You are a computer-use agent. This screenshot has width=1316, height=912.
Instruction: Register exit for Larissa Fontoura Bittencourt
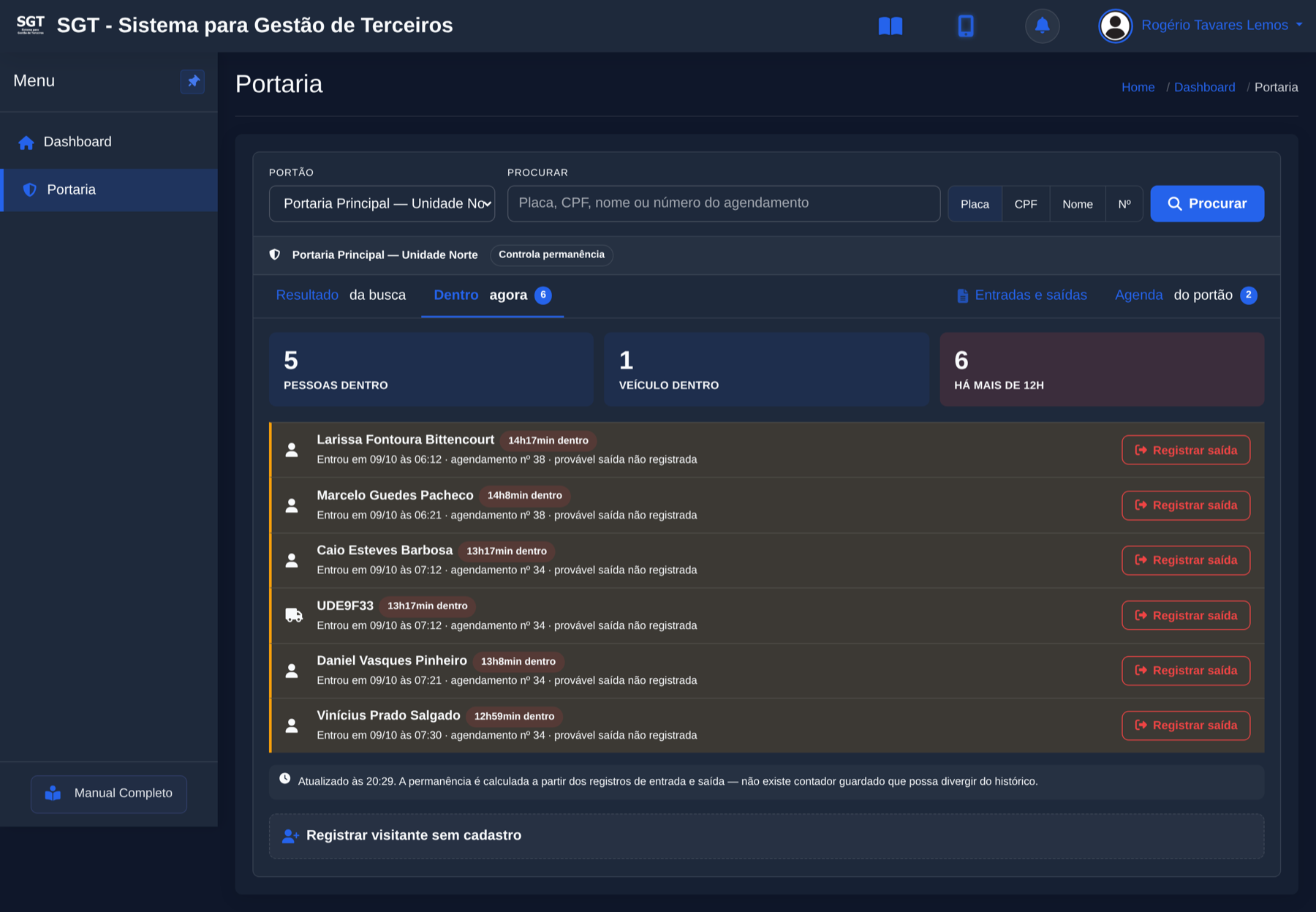pyautogui.click(x=1186, y=451)
